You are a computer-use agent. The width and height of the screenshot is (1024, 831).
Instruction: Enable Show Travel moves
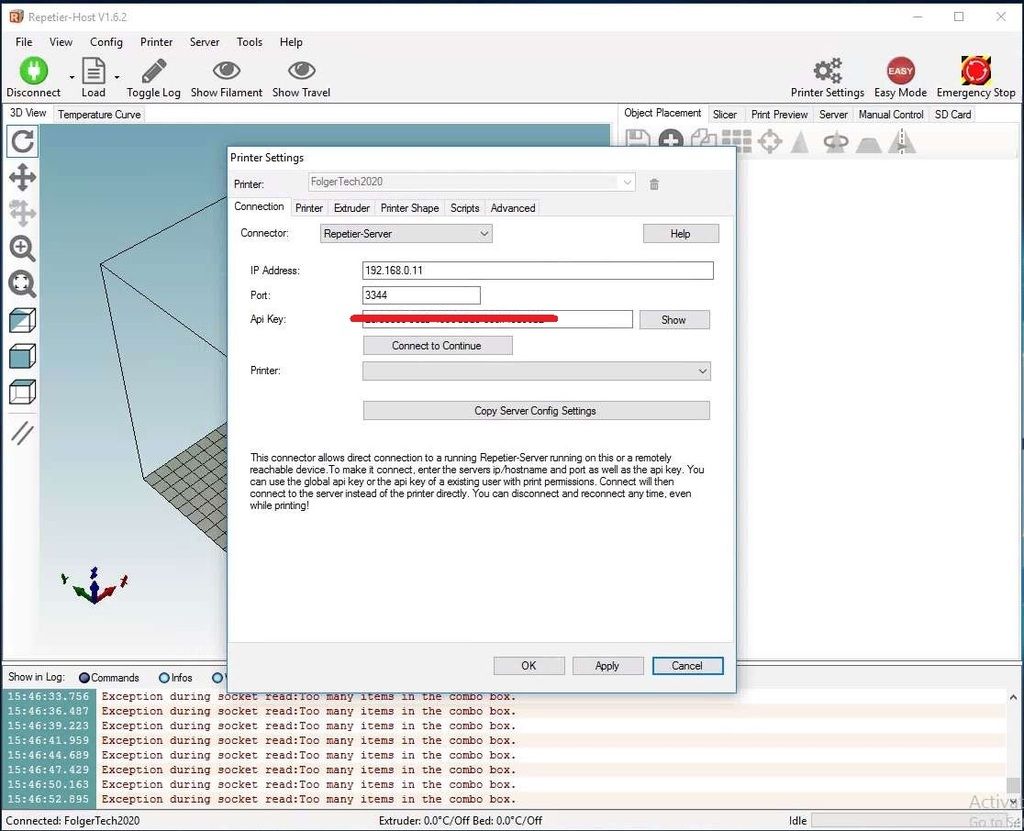(300, 75)
